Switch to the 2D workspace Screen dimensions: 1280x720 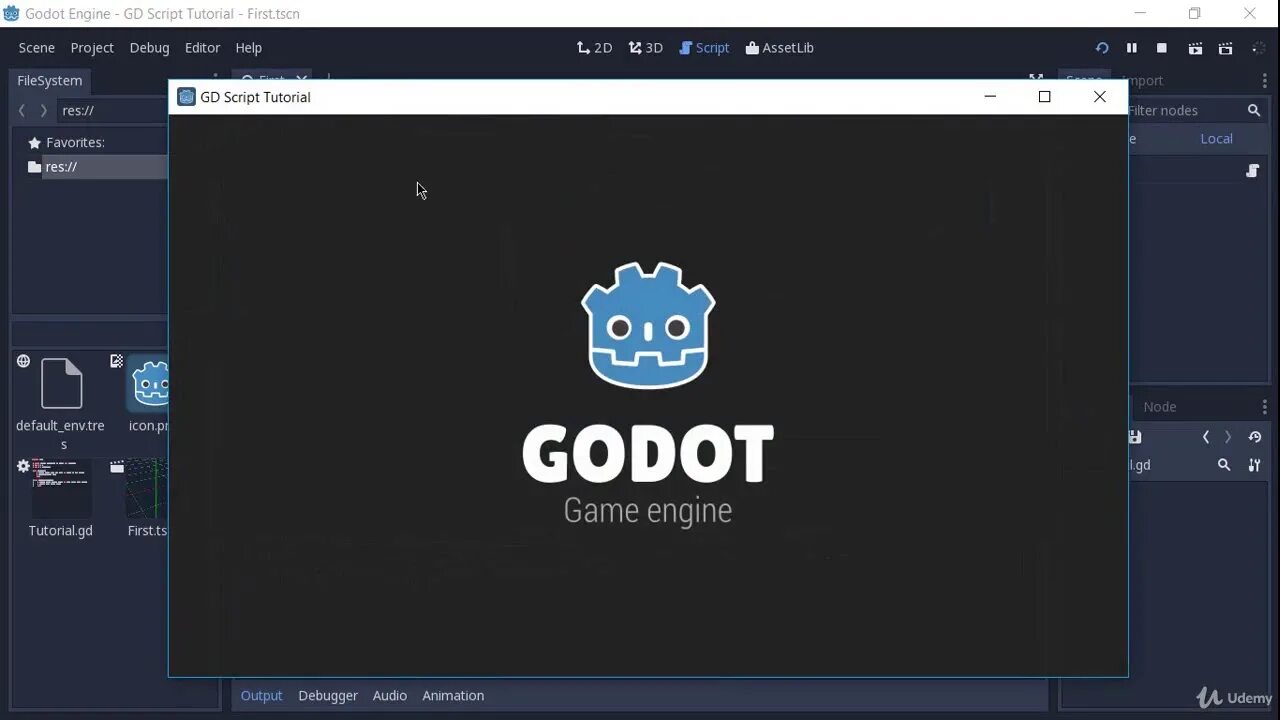tap(594, 48)
